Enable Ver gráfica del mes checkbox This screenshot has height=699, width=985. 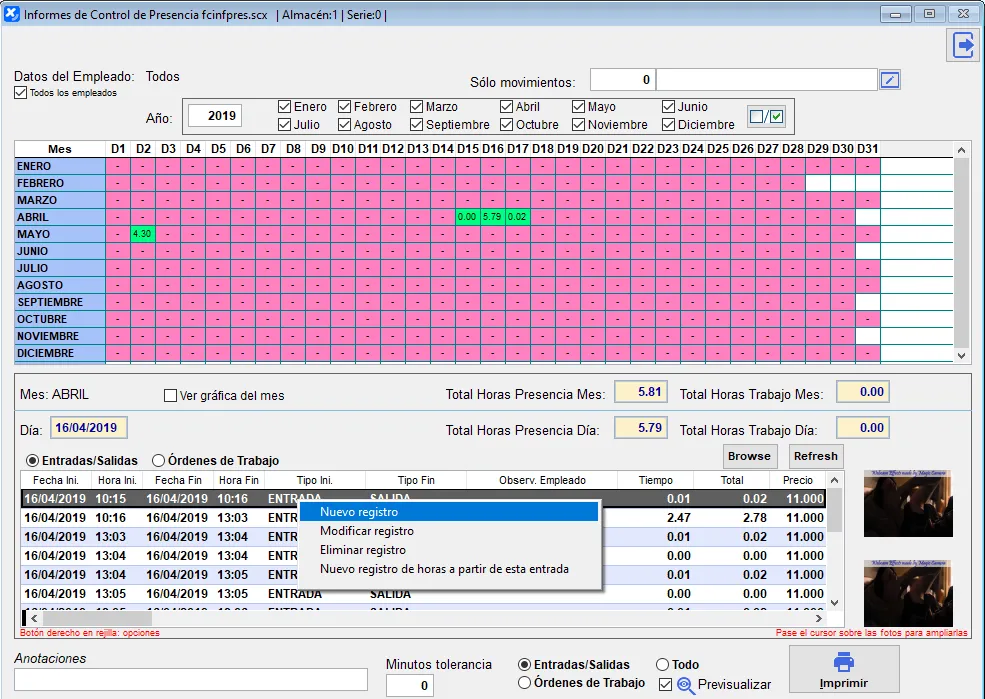pos(170,395)
